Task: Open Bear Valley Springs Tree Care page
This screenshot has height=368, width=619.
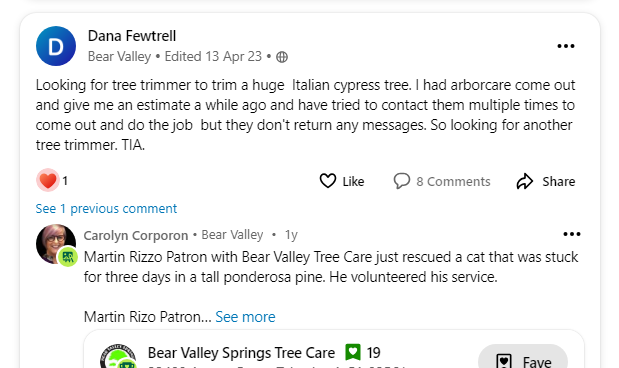Action: point(241,353)
